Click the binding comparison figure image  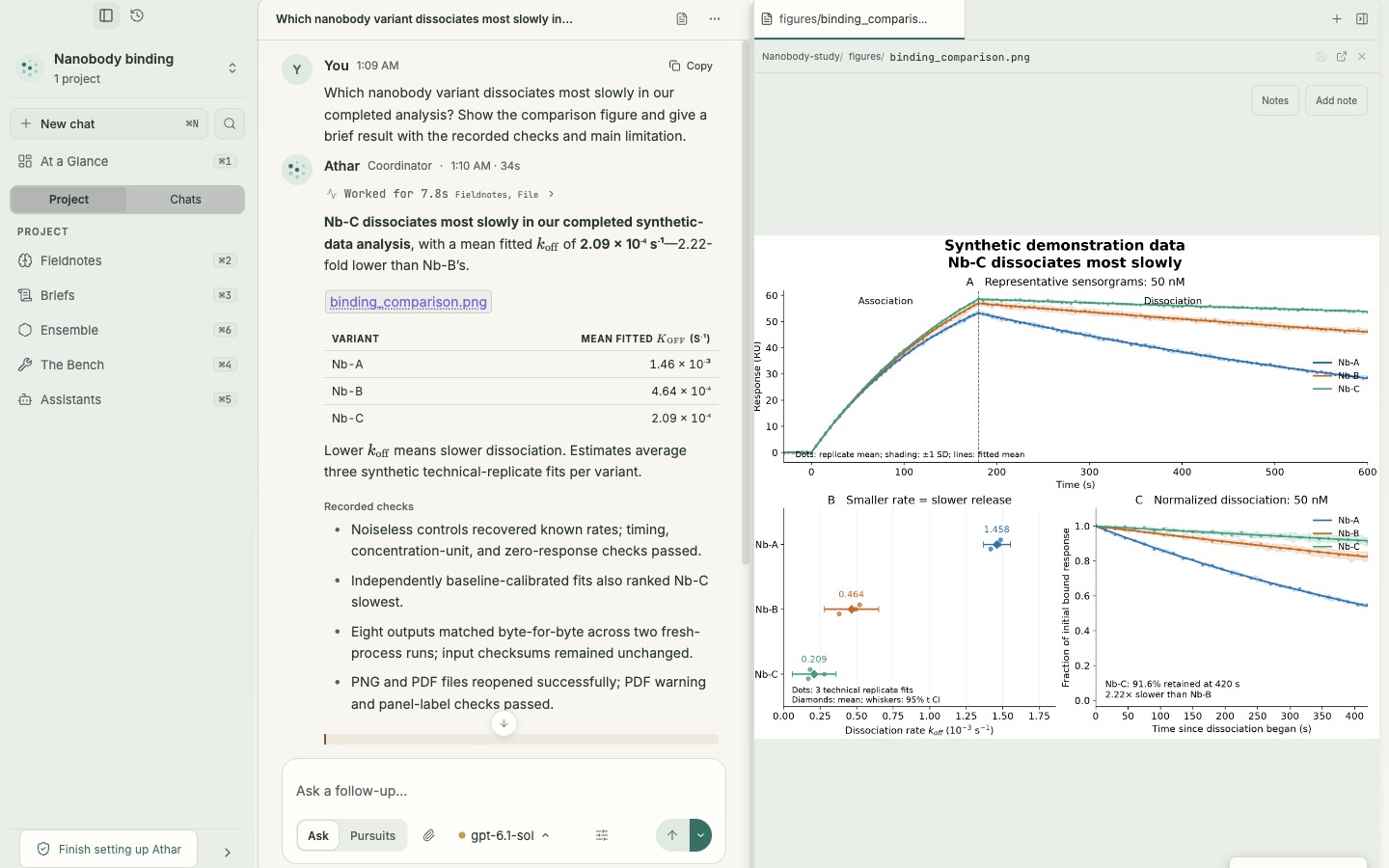1067,487
